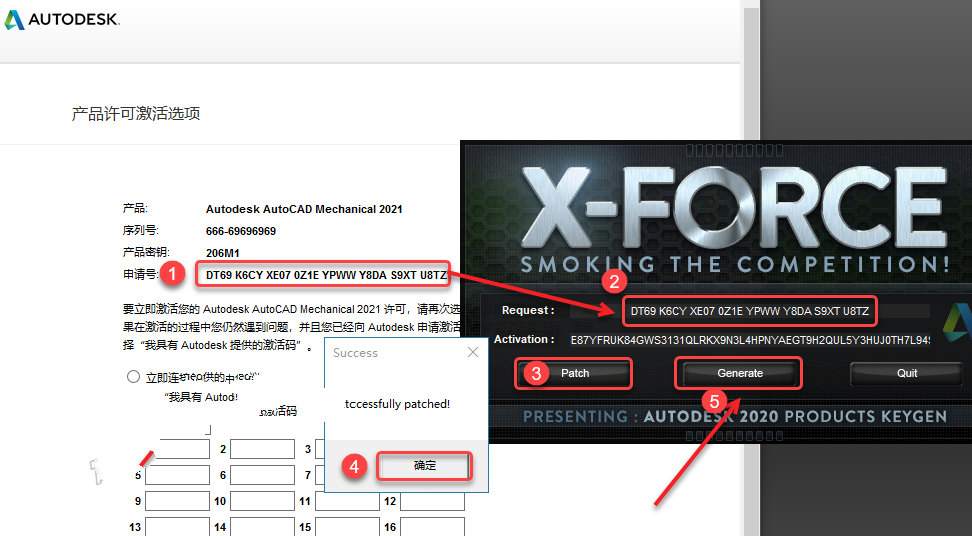Click activation code box number 15
Image resolution: width=972 pixels, height=536 pixels.
tap(347, 527)
